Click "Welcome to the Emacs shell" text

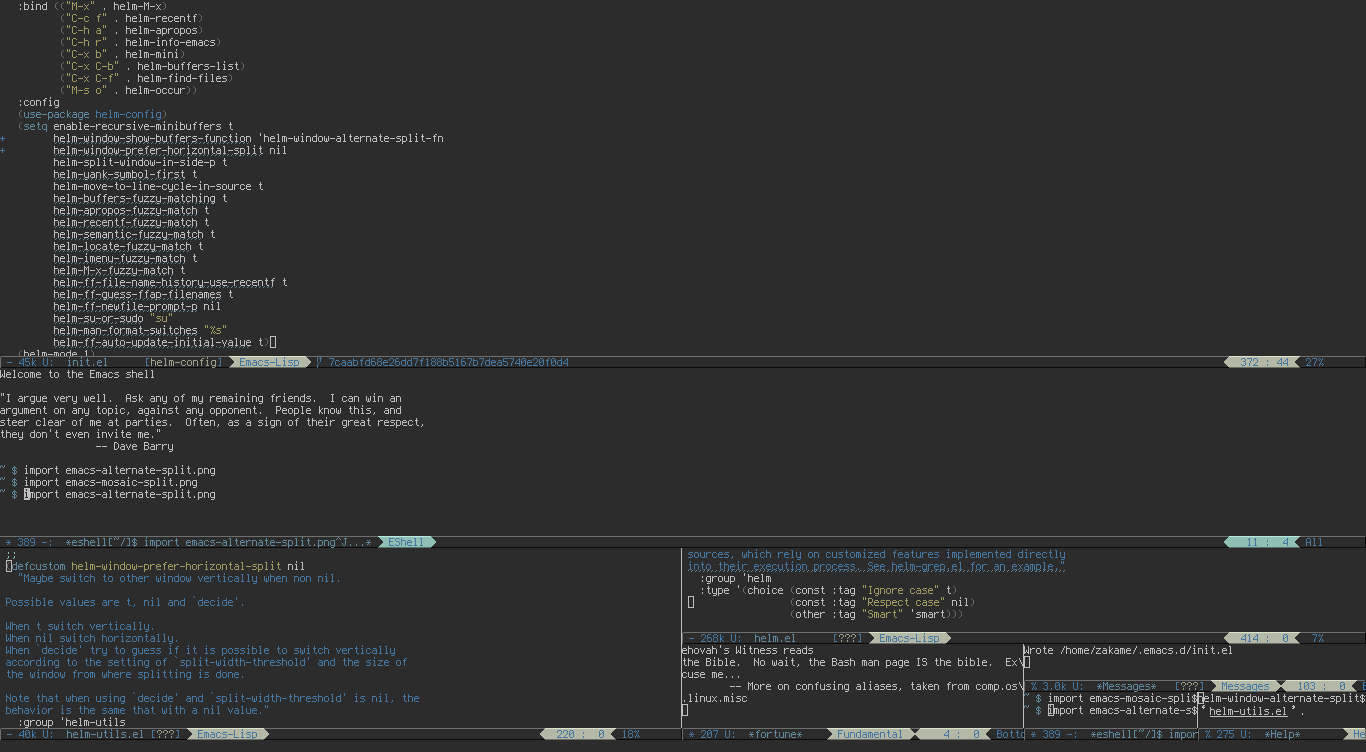pyautogui.click(x=78, y=374)
